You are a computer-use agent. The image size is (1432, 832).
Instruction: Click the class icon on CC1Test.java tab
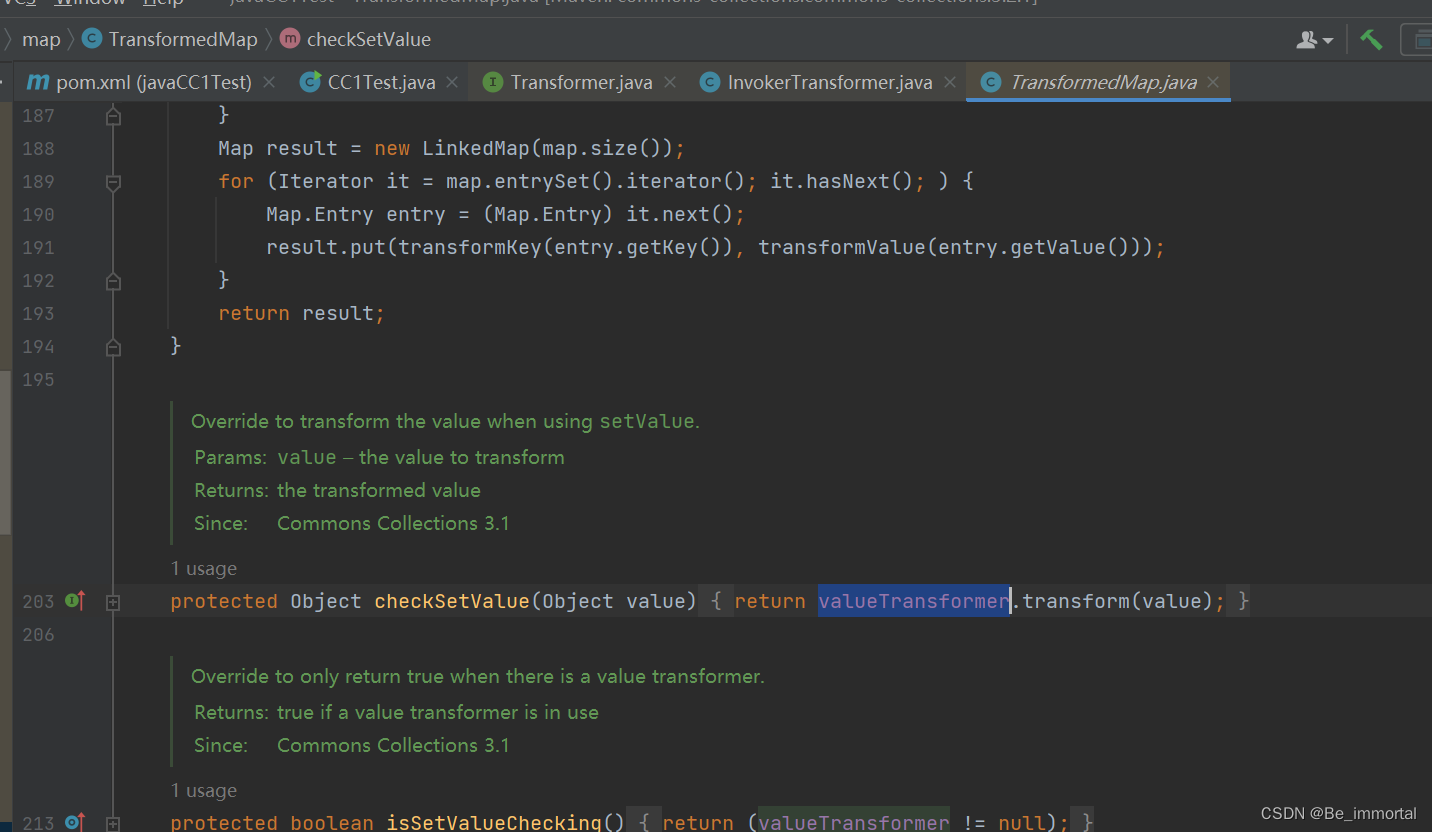pyautogui.click(x=311, y=82)
